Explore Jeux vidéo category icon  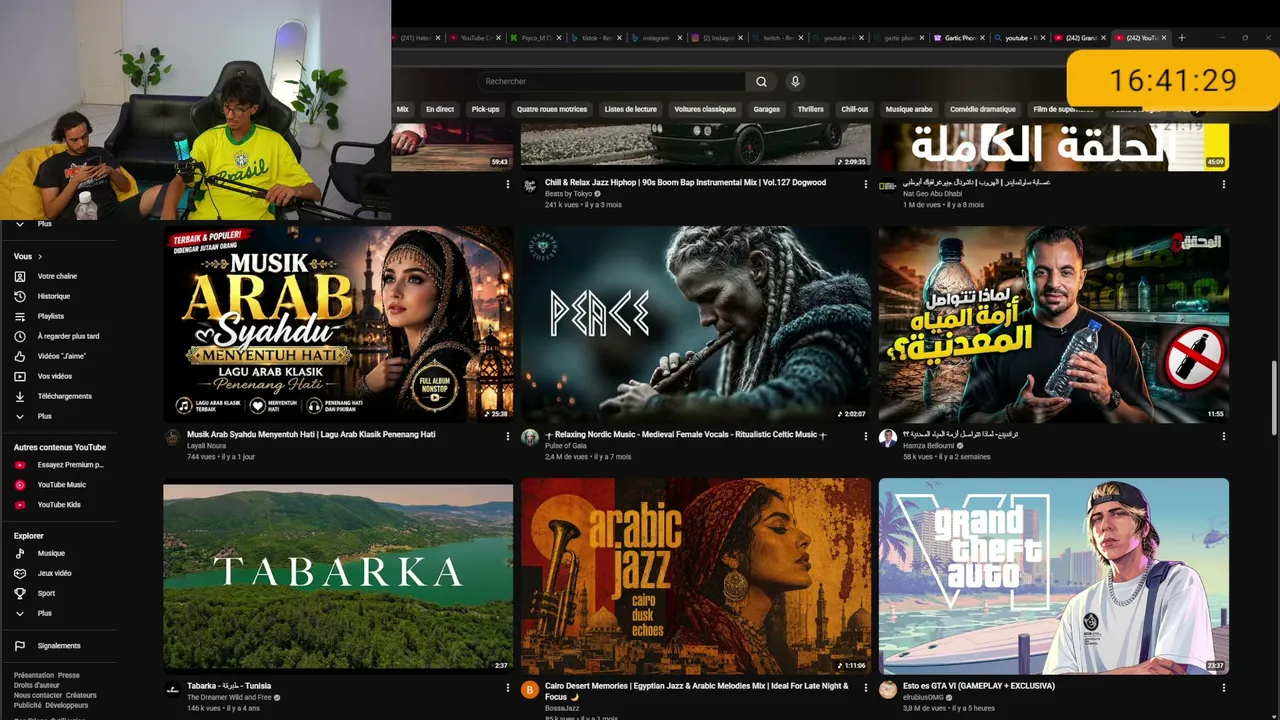[x=20, y=573]
